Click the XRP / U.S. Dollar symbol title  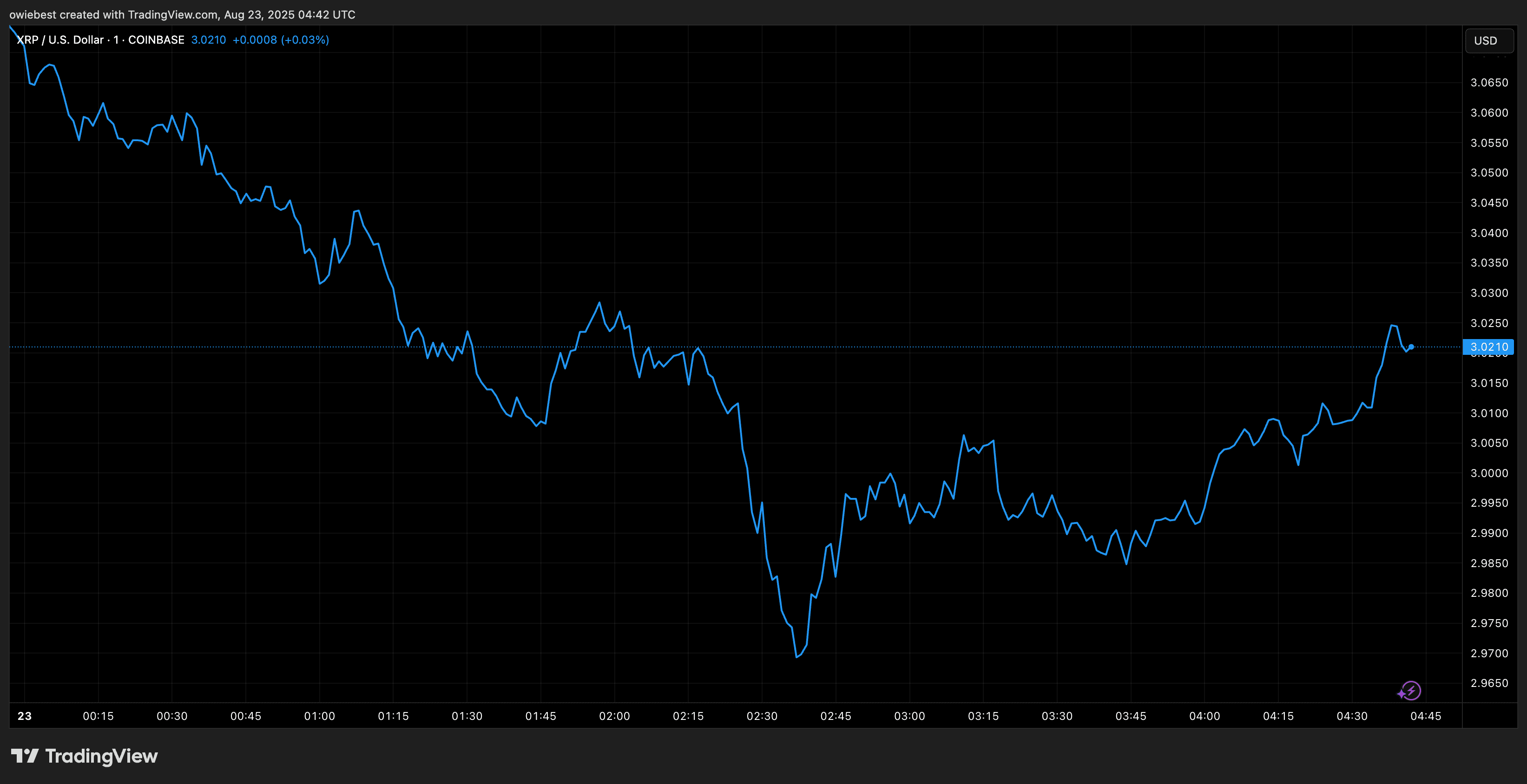pyautogui.click(x=60, y=39)
